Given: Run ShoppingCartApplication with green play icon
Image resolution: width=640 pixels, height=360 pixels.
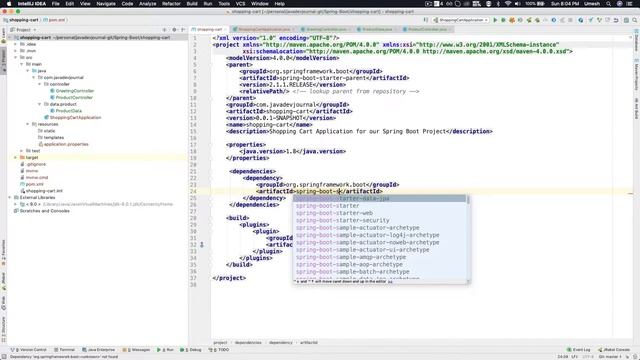Looking at the screenshot, I should (495, 20).
